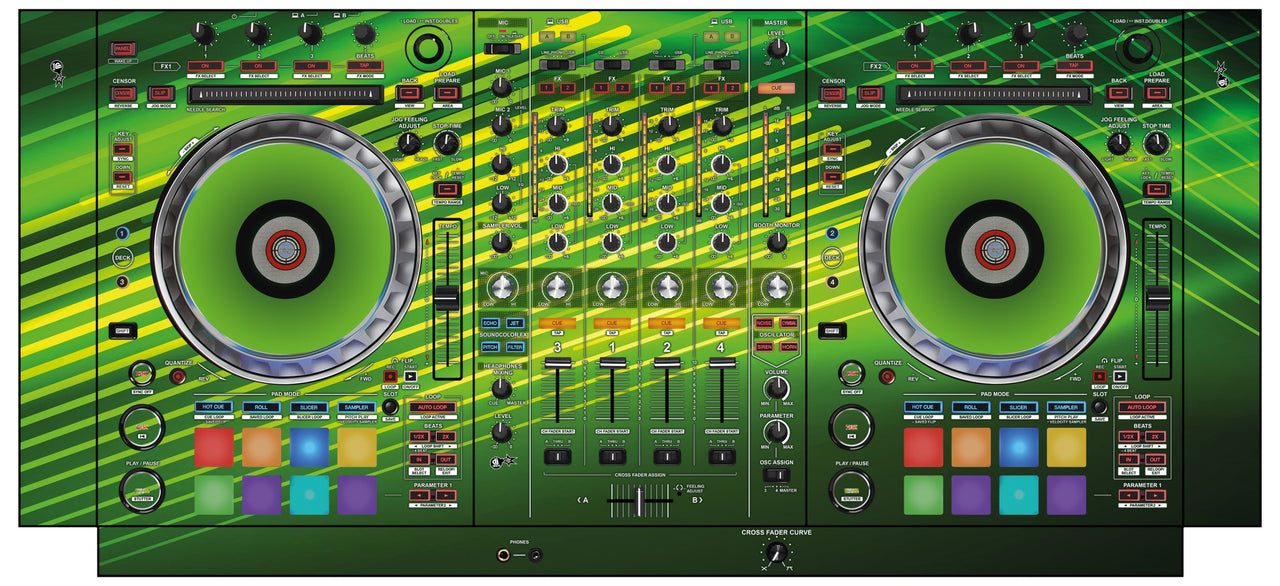This screenshot has height=586, width=1280.
Task: Click the left deck PLAY/PAUSE button
Action: 141,489
